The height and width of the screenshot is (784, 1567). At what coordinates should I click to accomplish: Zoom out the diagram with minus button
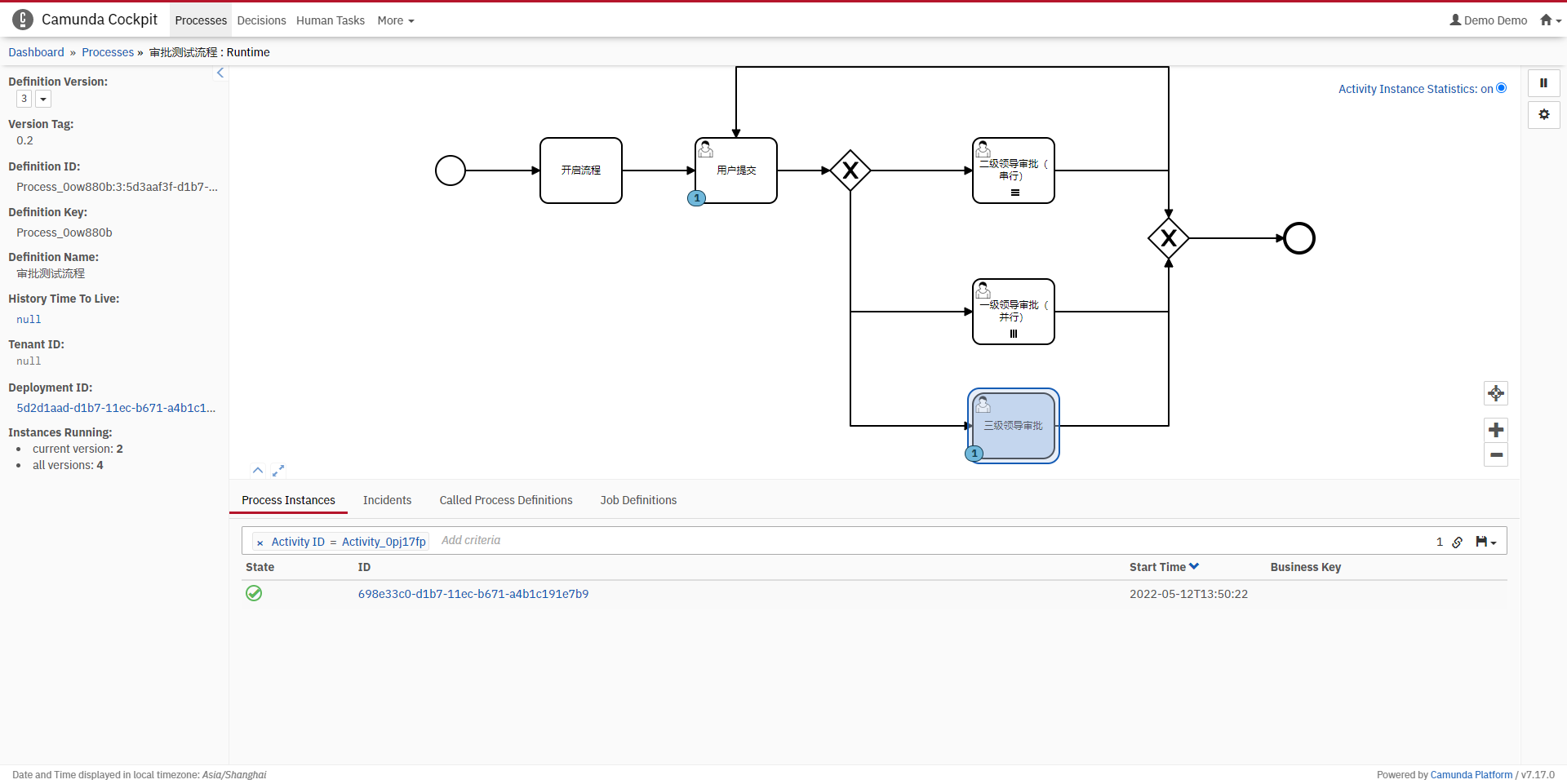1495,454
